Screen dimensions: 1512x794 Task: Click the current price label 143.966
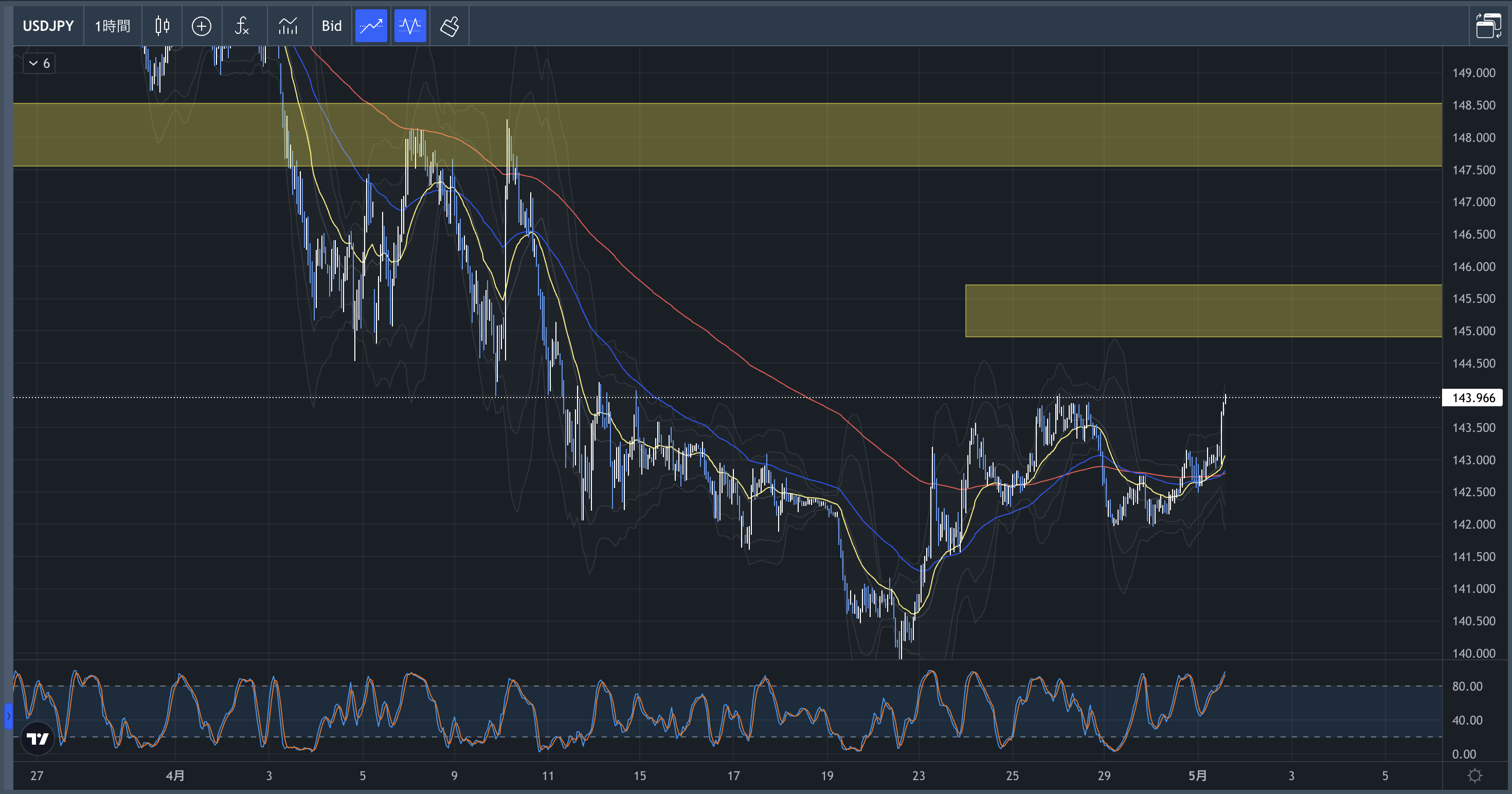(1473, 398)
